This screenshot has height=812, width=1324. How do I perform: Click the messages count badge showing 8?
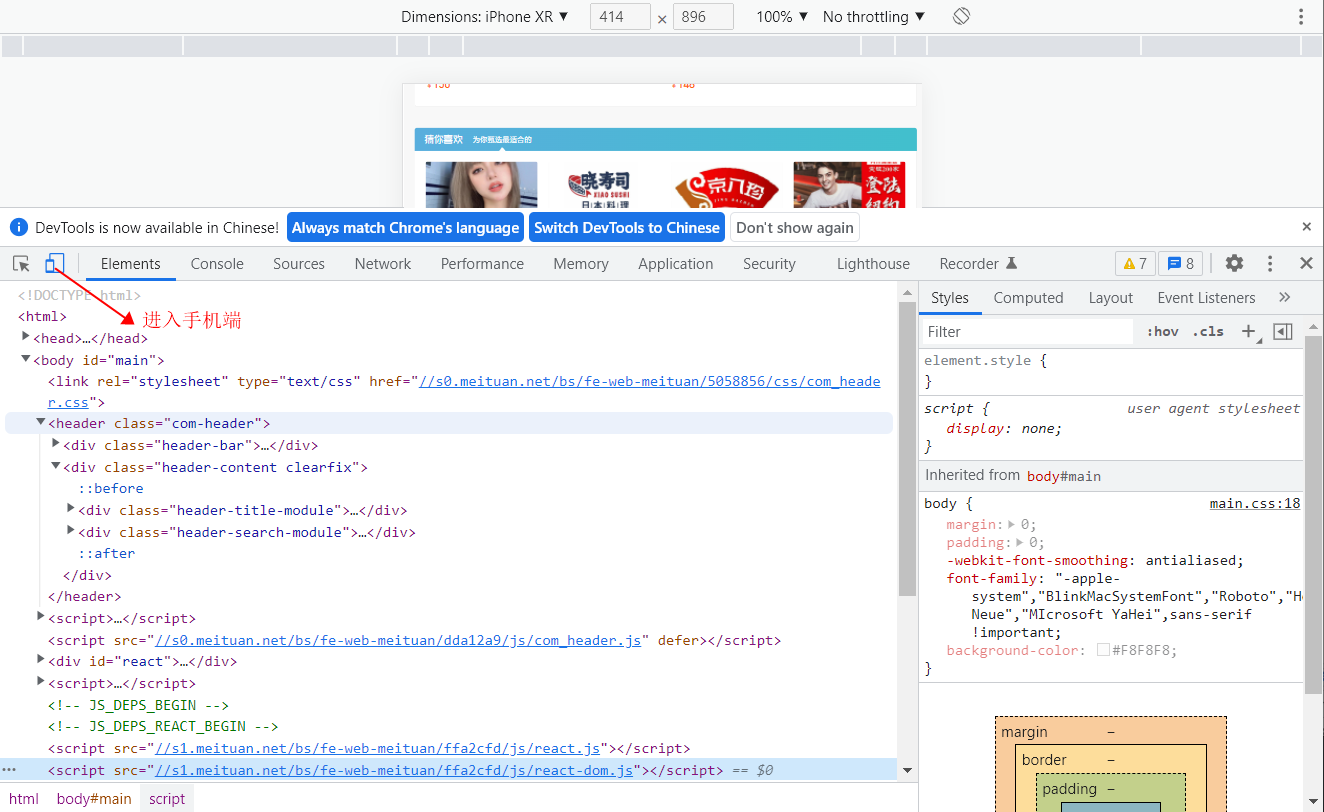coord(1181,263)
